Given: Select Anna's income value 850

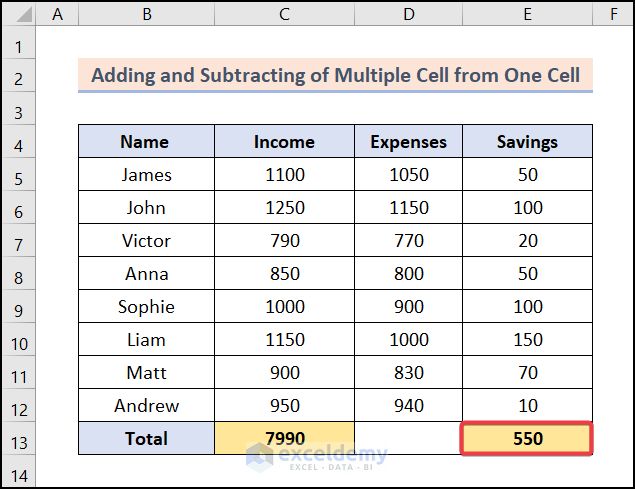Looking at the screenshot, I should click(x=284, y=273).
